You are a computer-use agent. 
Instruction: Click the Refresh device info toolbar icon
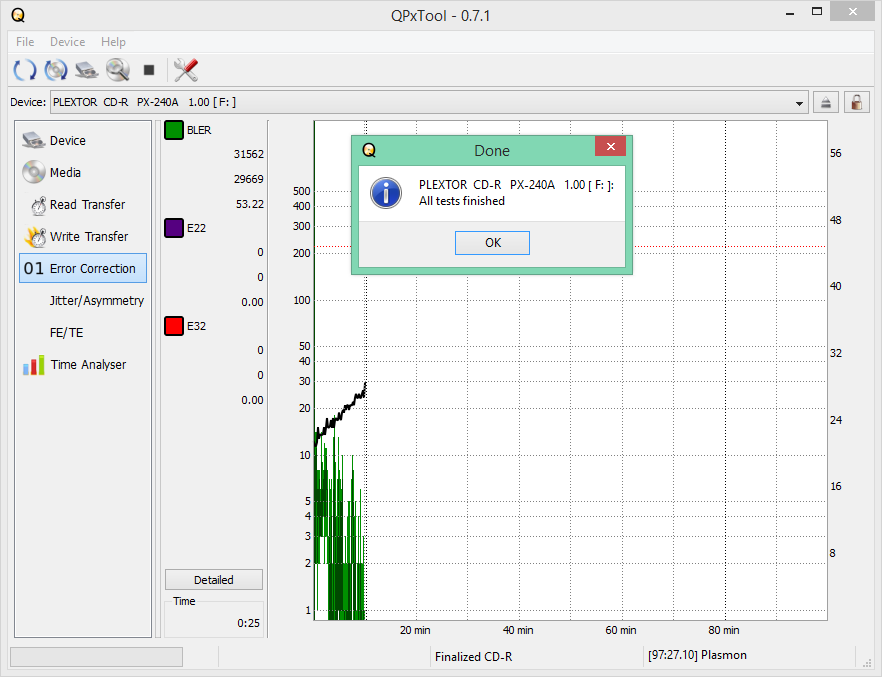25,70
